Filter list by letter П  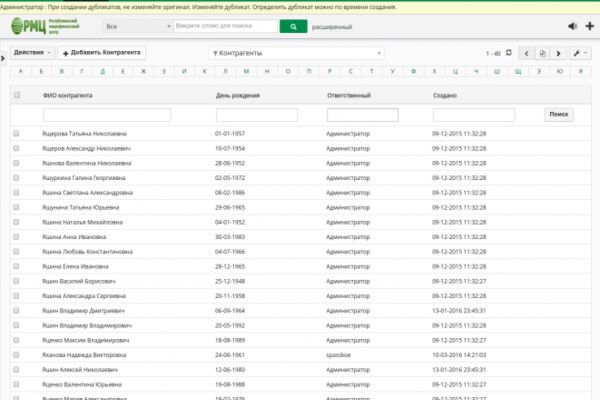click(x=309, y=71)
